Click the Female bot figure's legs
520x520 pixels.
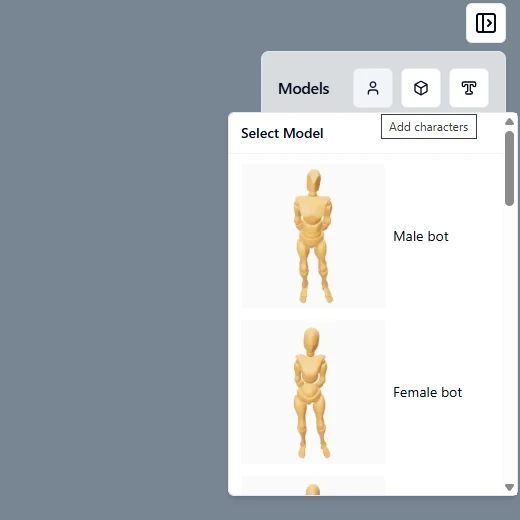(312, 430)
